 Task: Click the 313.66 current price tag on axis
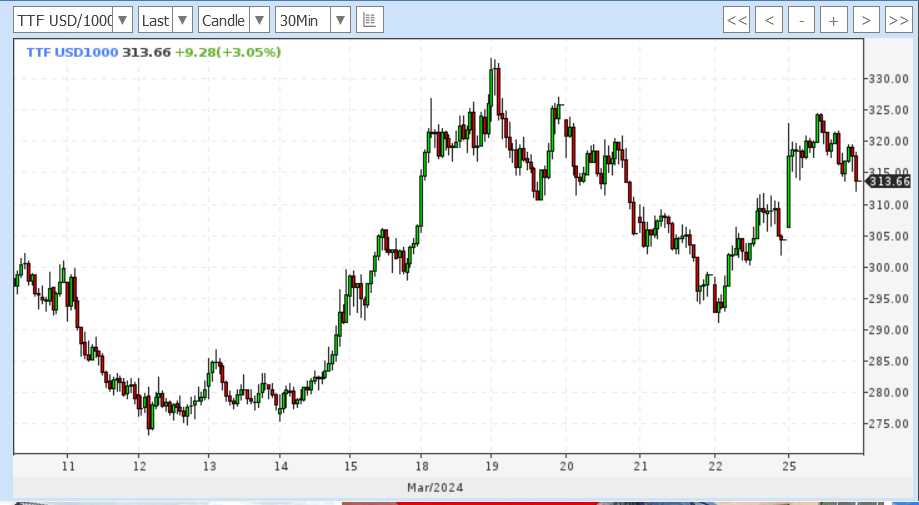click(x=889, y=181)
